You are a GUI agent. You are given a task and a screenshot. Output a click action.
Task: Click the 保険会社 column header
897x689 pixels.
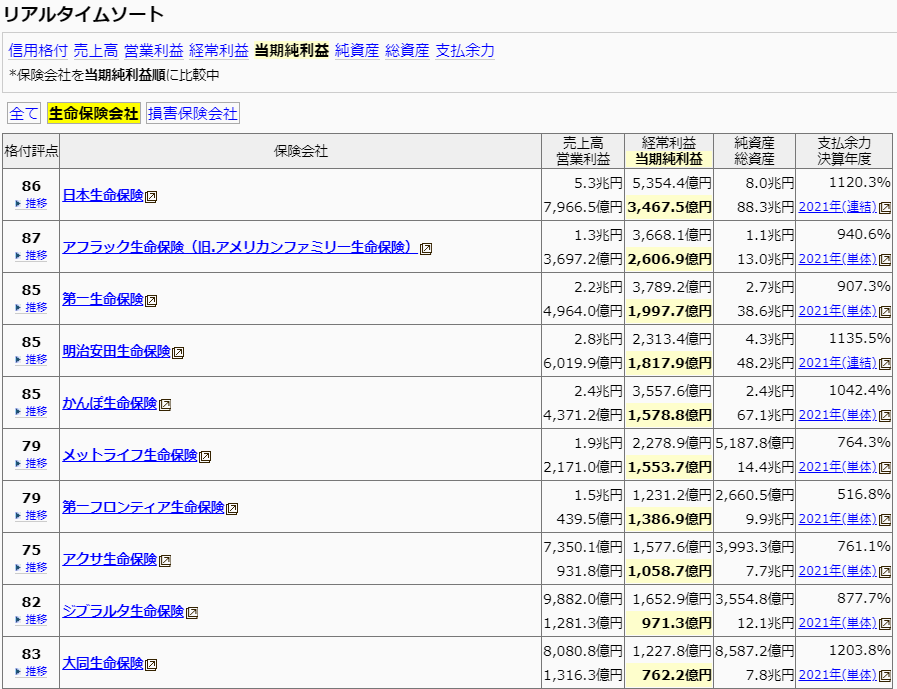[301, 151]
